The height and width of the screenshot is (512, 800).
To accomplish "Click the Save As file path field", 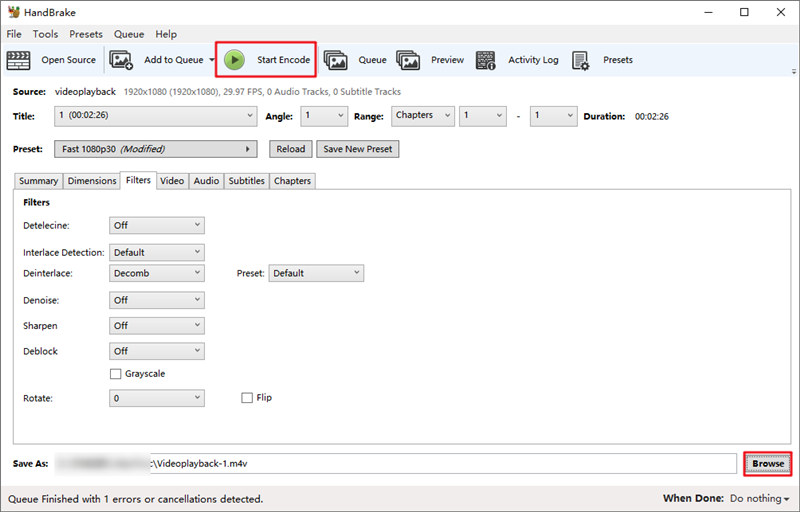I will click(395, 464).
